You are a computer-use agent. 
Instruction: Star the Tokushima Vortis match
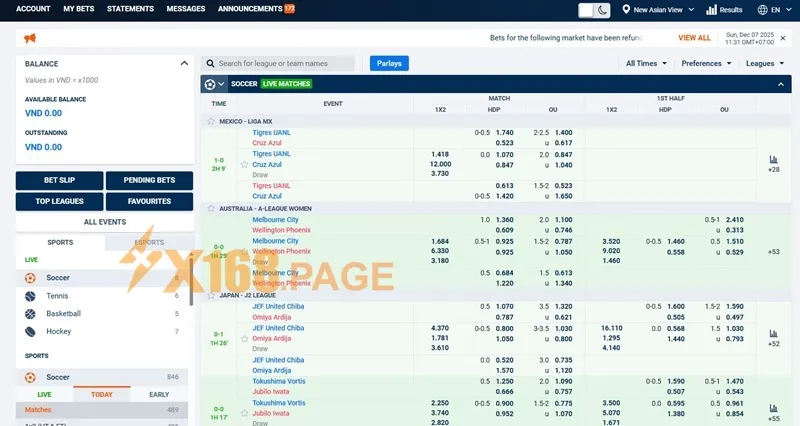244,413
